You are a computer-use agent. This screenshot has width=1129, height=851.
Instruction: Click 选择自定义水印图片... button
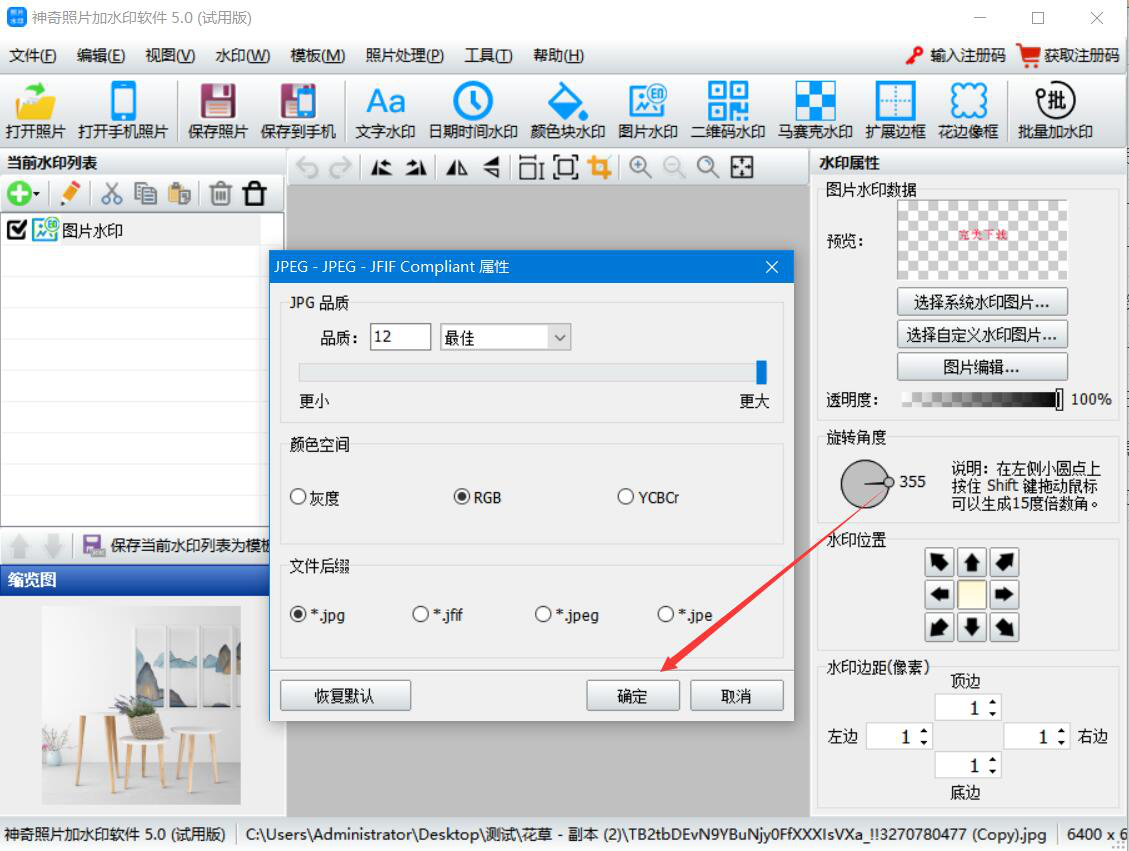981,335
